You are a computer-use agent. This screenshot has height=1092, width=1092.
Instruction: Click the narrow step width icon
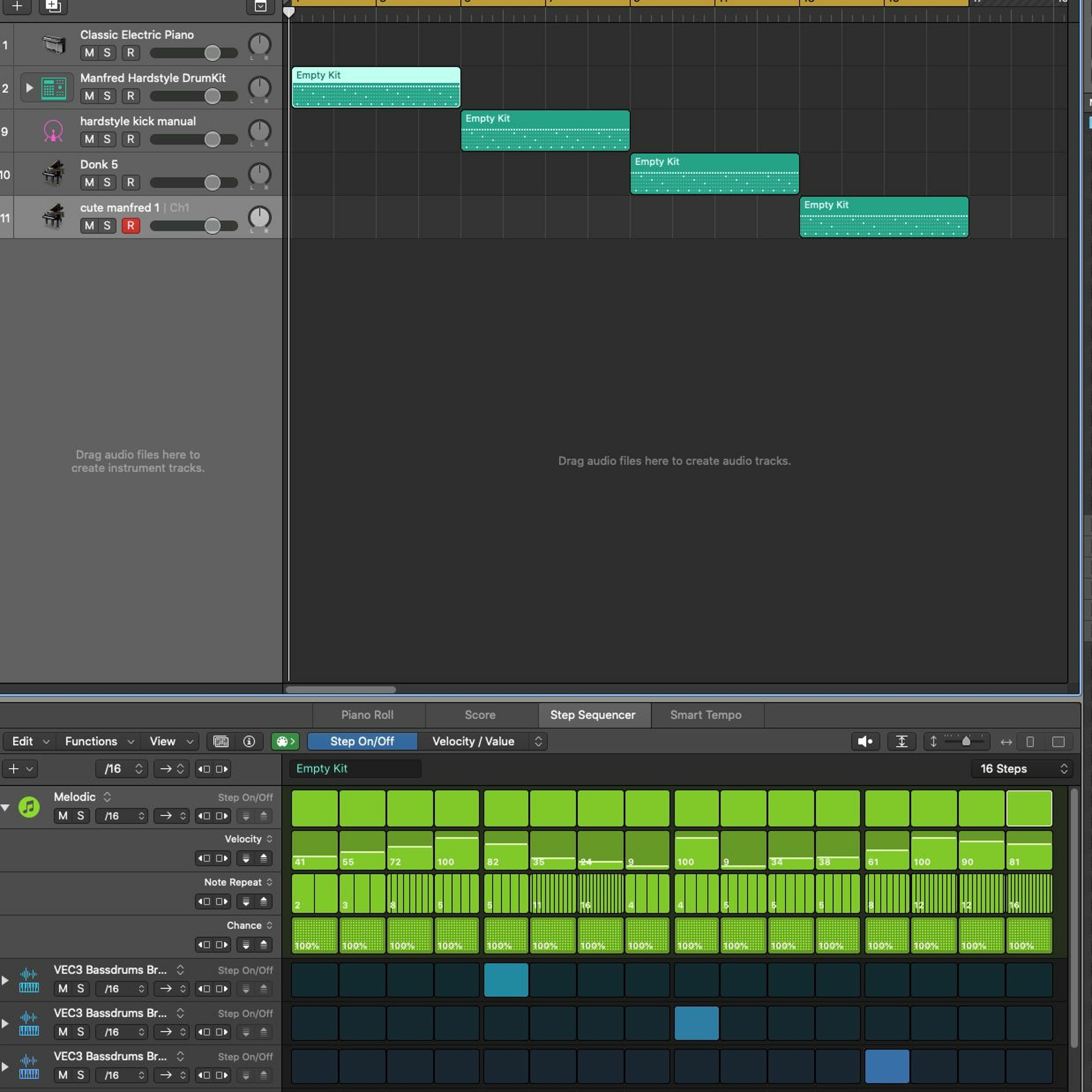[x=1030, y=741]
